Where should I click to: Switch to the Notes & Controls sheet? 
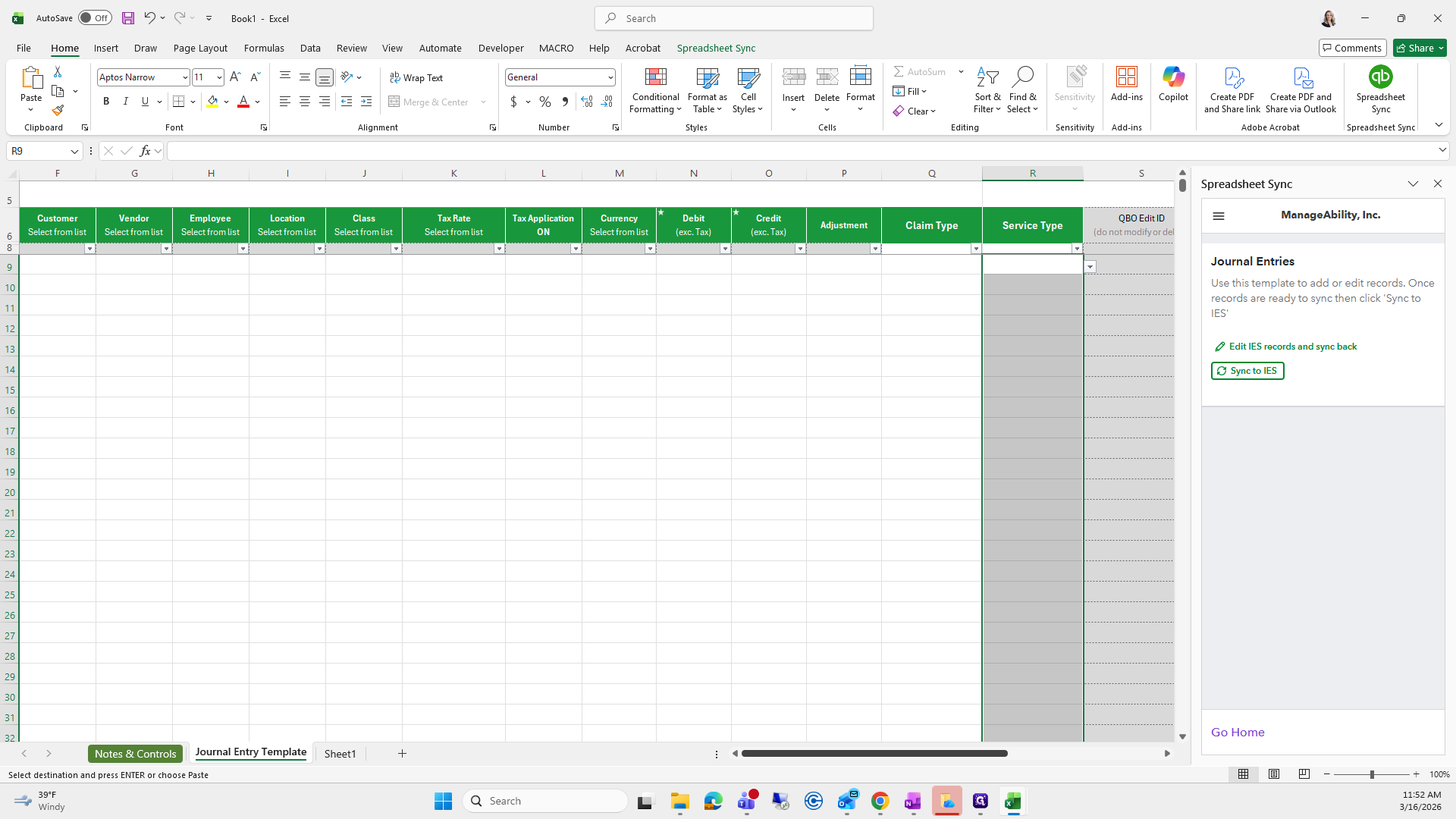(136, 753)
